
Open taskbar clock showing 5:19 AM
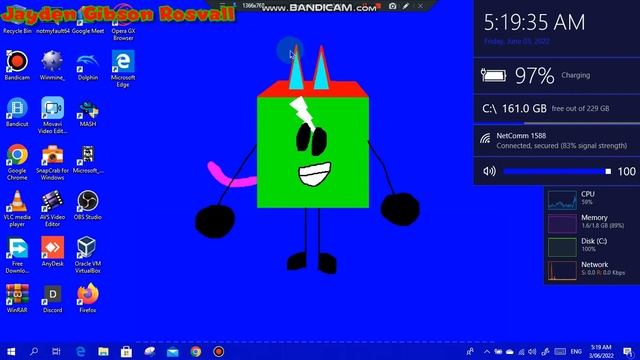pyautogui.click(x=602, y=351)
